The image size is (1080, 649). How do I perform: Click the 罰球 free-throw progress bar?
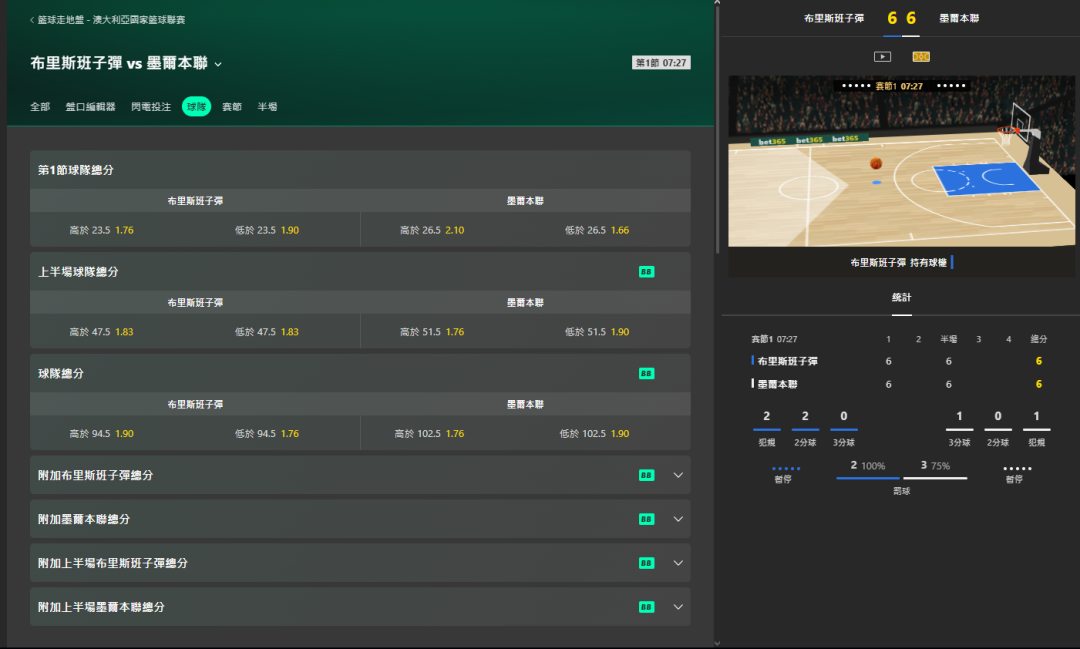pos(902,477)
